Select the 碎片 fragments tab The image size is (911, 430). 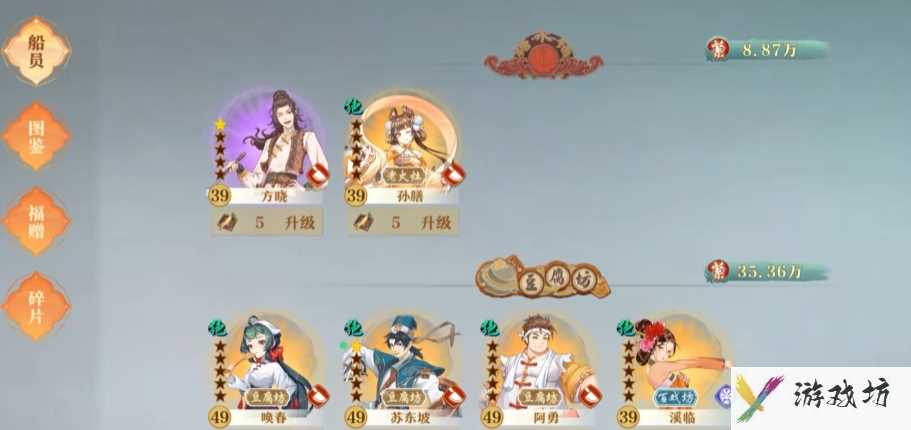pos(36,306)
